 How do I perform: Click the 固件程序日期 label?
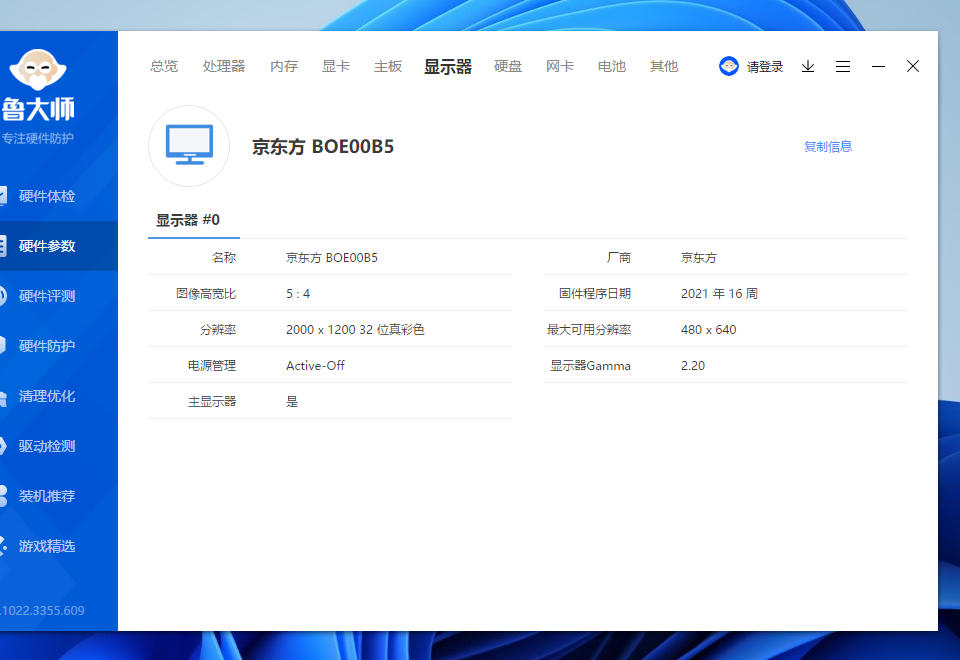594,294
